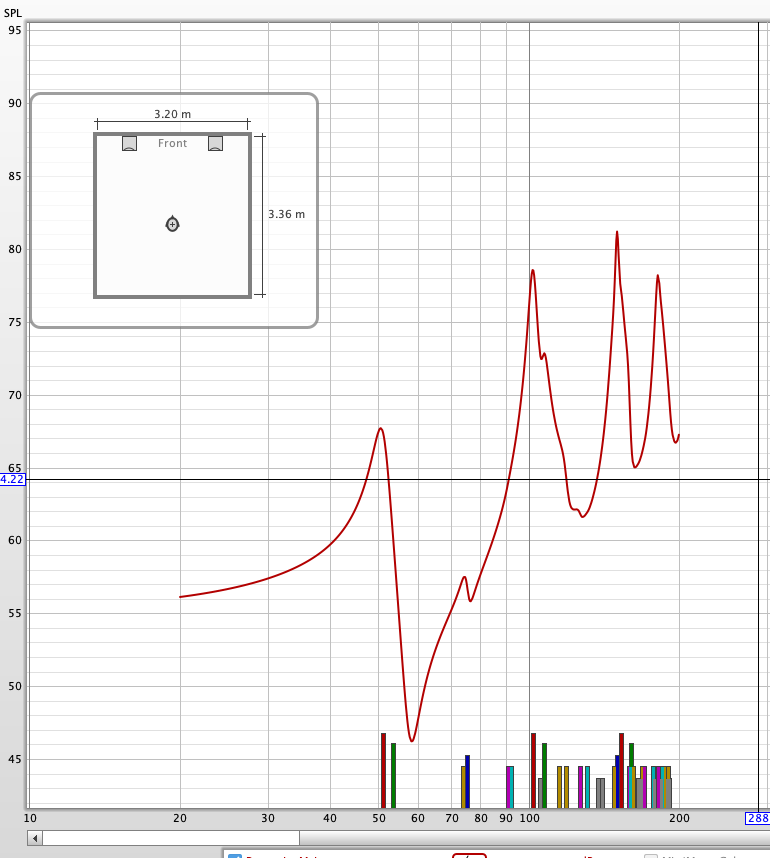Image resolution: width=770 pixels, height=858 pixels.
Task: Click the red mode bar at 50 Hz
Action: [x=383, y=770]
